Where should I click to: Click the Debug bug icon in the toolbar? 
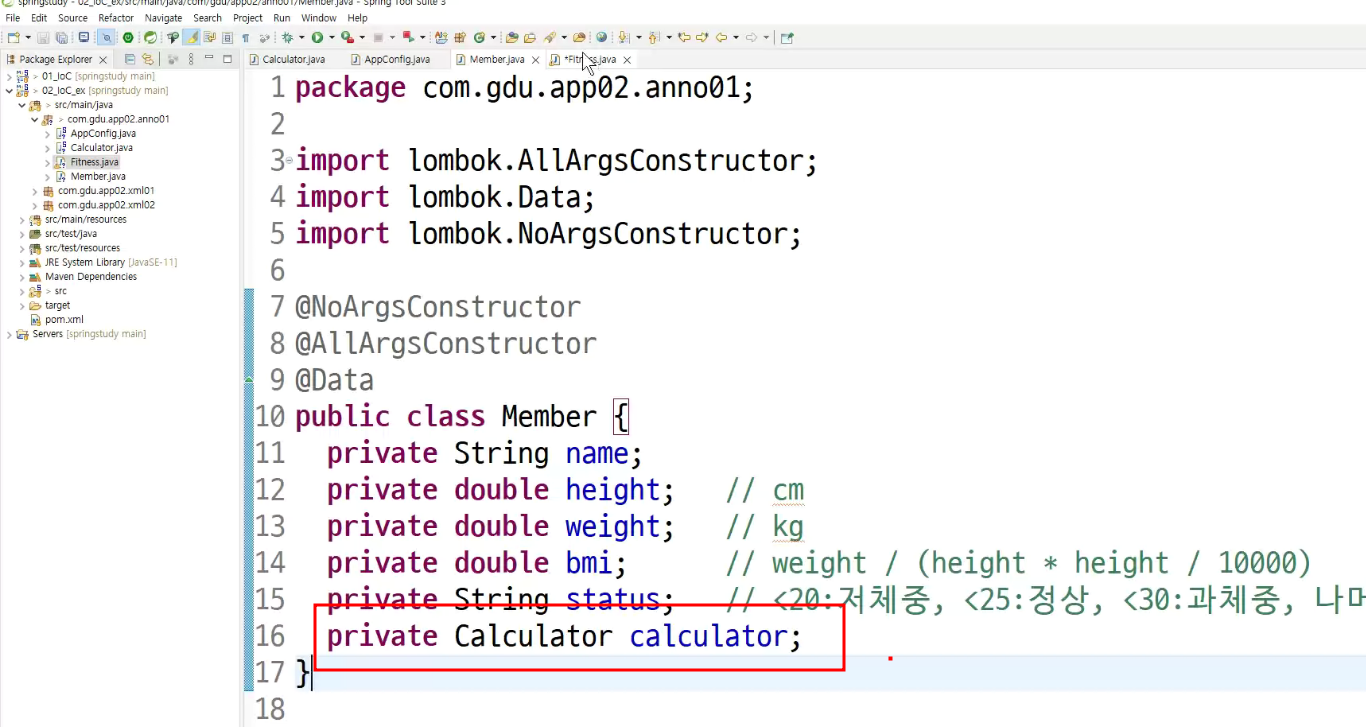coord(287,38)
